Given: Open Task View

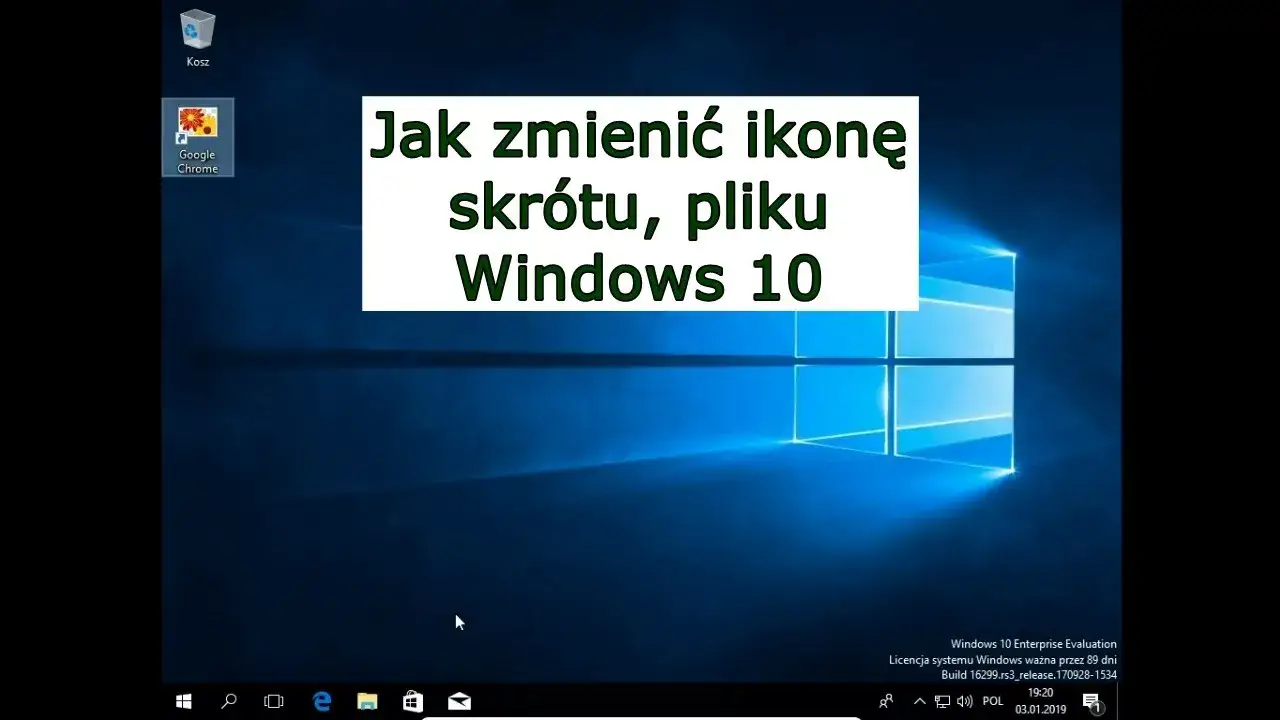Looking at the screenshot, I should pyautogui.click(x=273, y=701).
